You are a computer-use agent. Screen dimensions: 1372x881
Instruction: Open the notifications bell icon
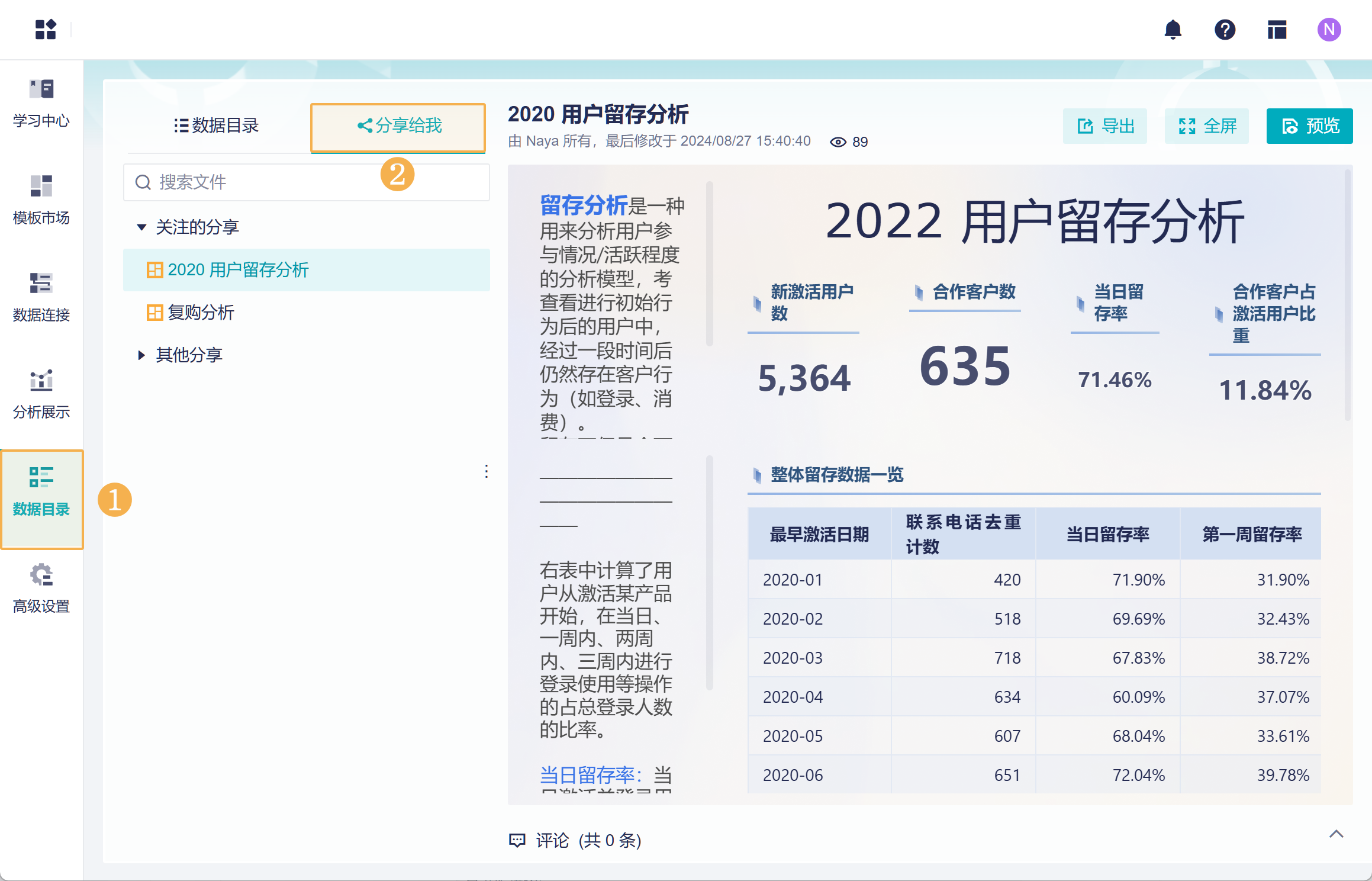click(x=1173, y=30)
